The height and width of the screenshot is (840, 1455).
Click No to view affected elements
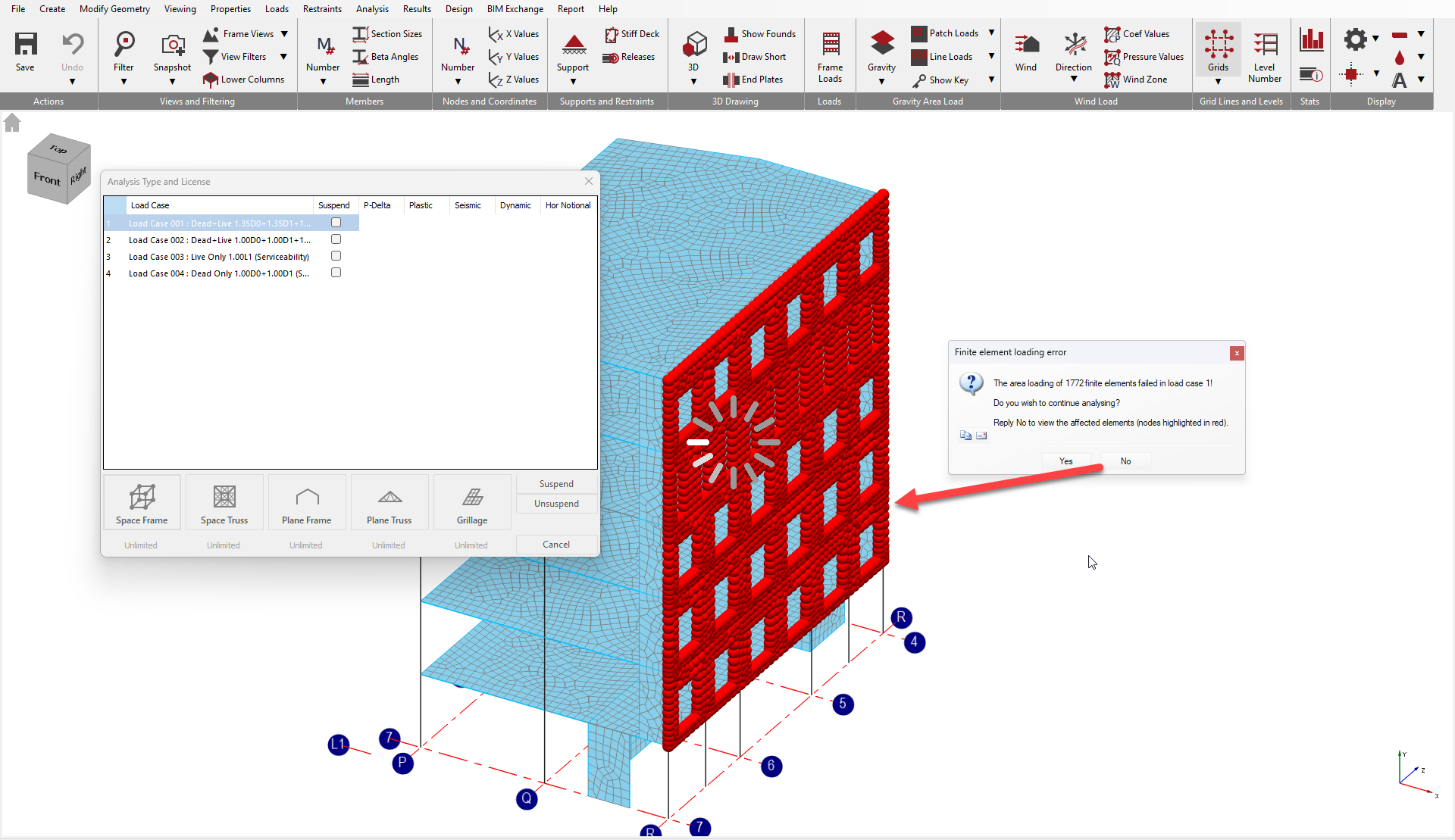[1126, 461]
